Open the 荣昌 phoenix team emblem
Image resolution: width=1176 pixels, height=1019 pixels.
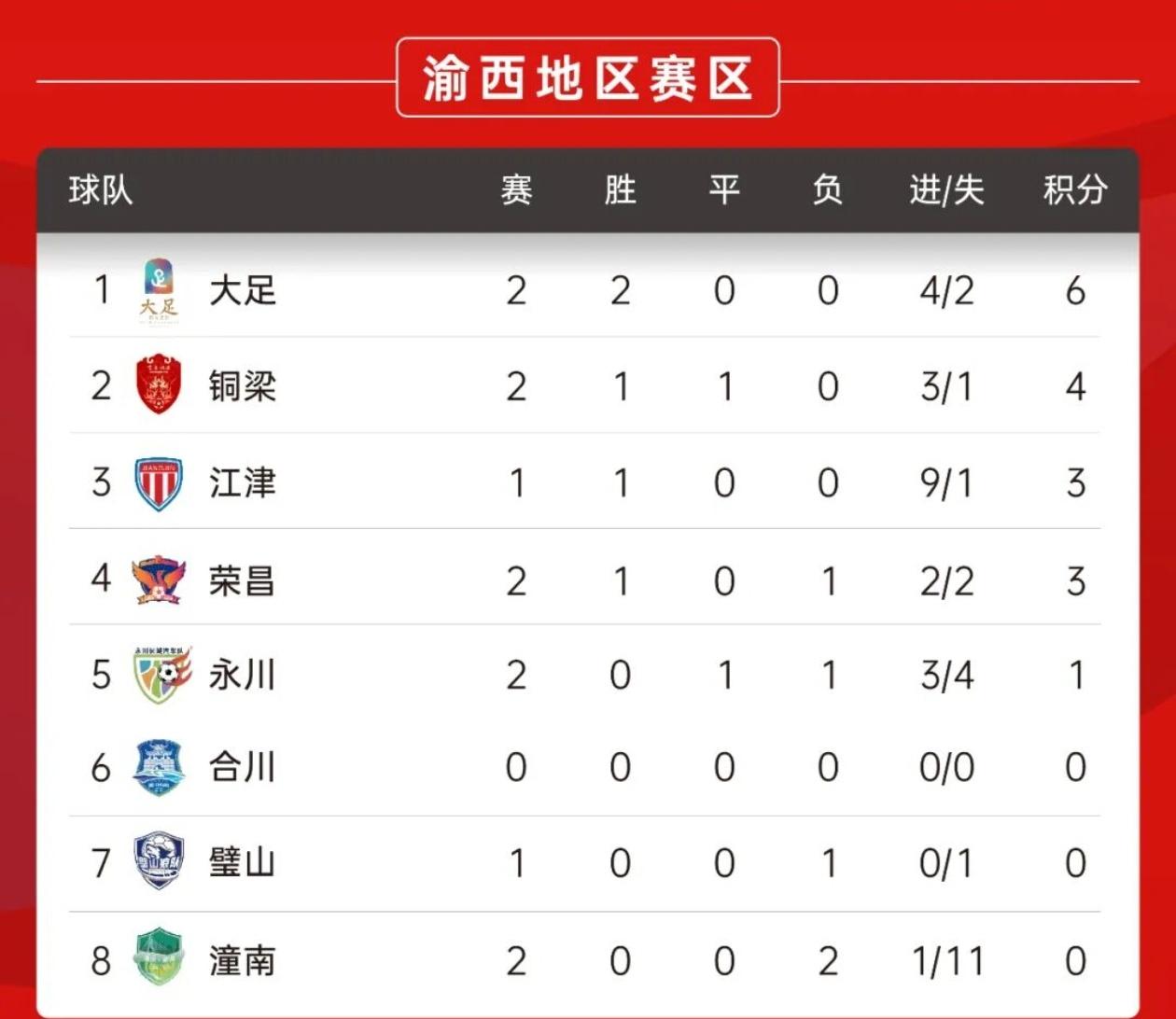158,579
